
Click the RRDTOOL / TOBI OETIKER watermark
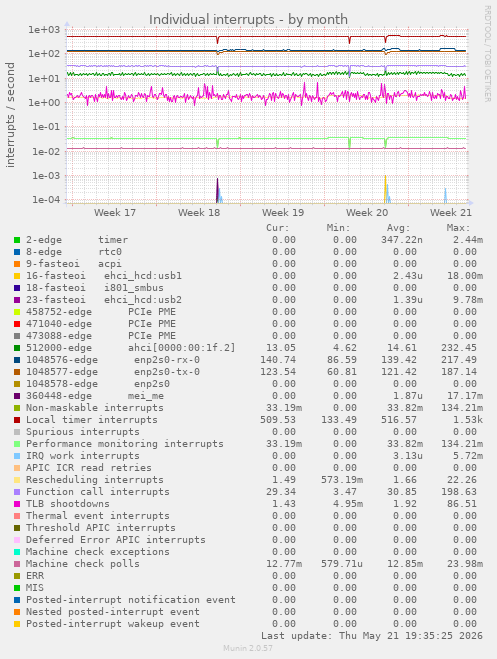(x=487, y=53)
